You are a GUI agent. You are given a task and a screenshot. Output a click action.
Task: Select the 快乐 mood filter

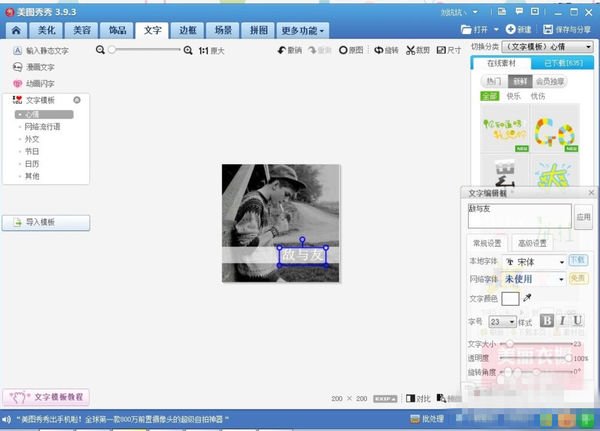[x=514, y=96]
